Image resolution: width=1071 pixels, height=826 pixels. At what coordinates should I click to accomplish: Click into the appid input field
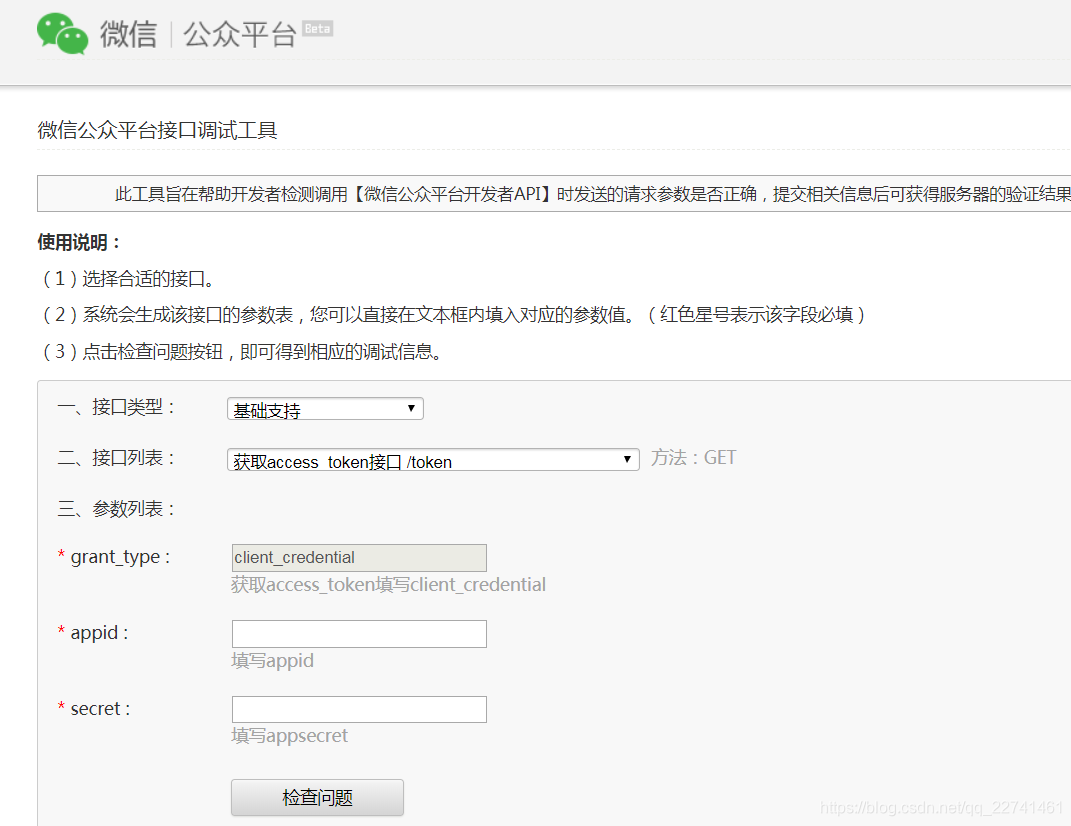point(359,634)
